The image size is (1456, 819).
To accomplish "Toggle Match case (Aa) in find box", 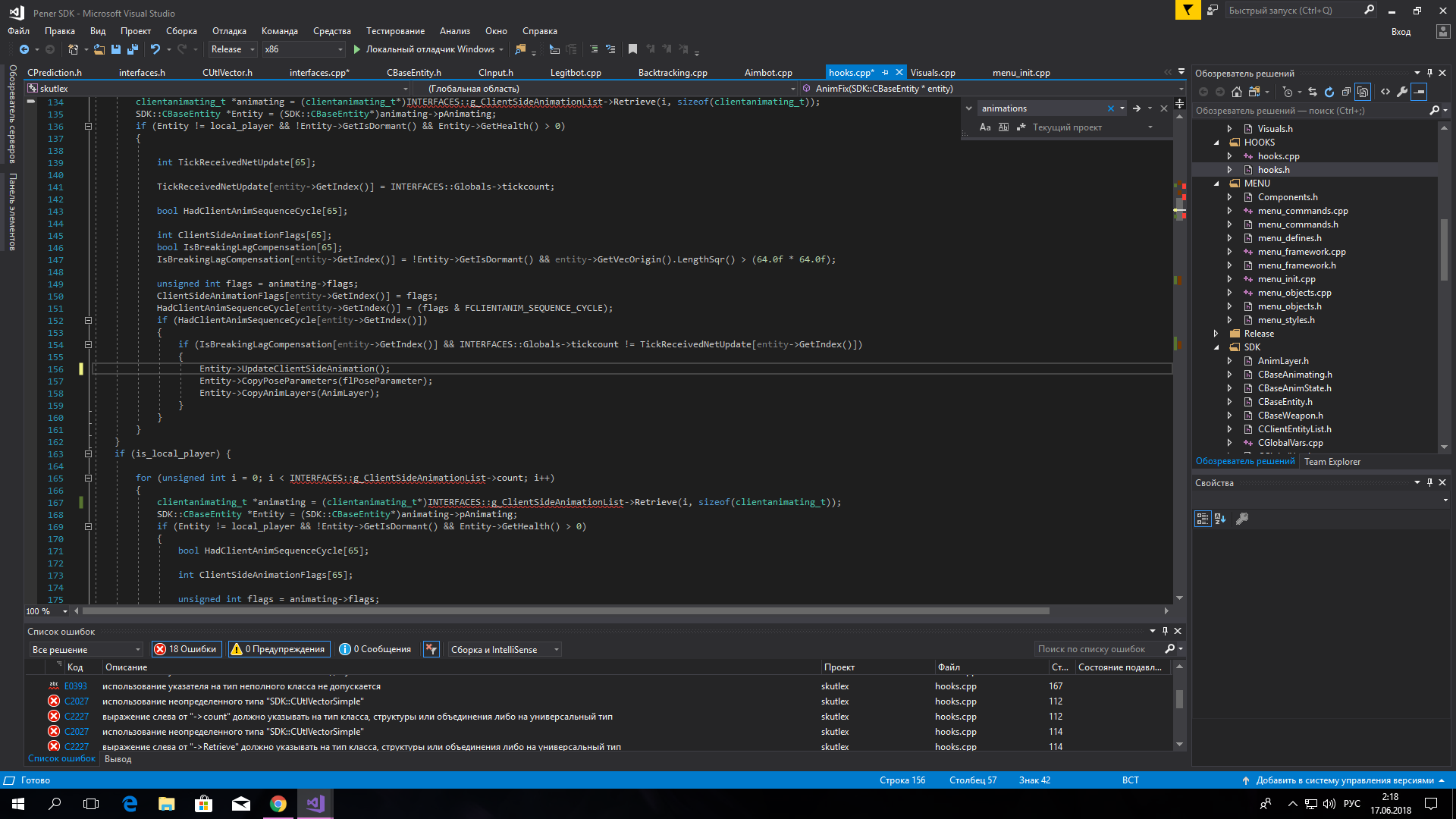I will (x=985, y=127).
